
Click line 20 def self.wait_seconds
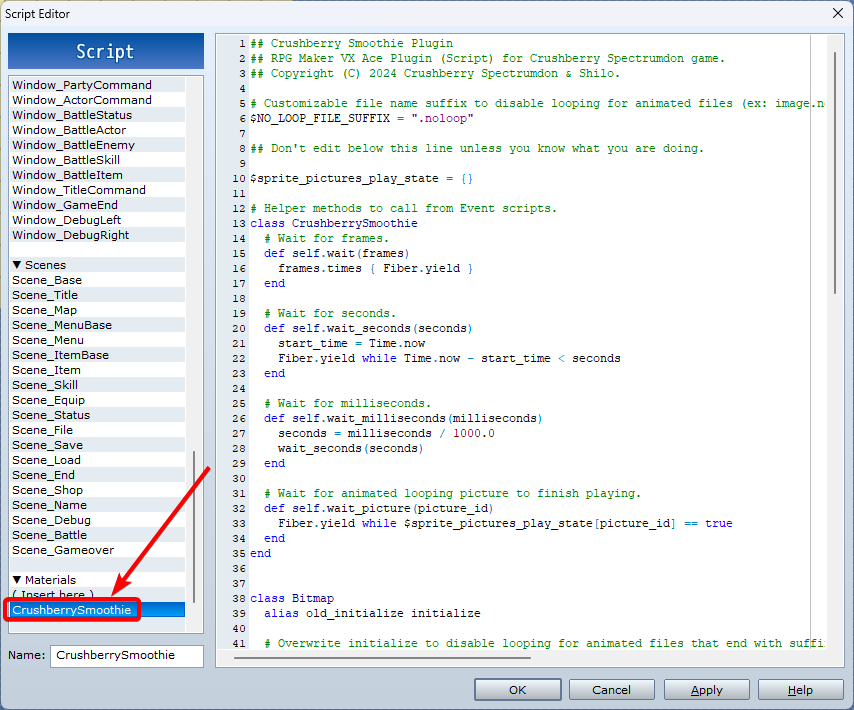pyautogui.click(x=368, y=328)
